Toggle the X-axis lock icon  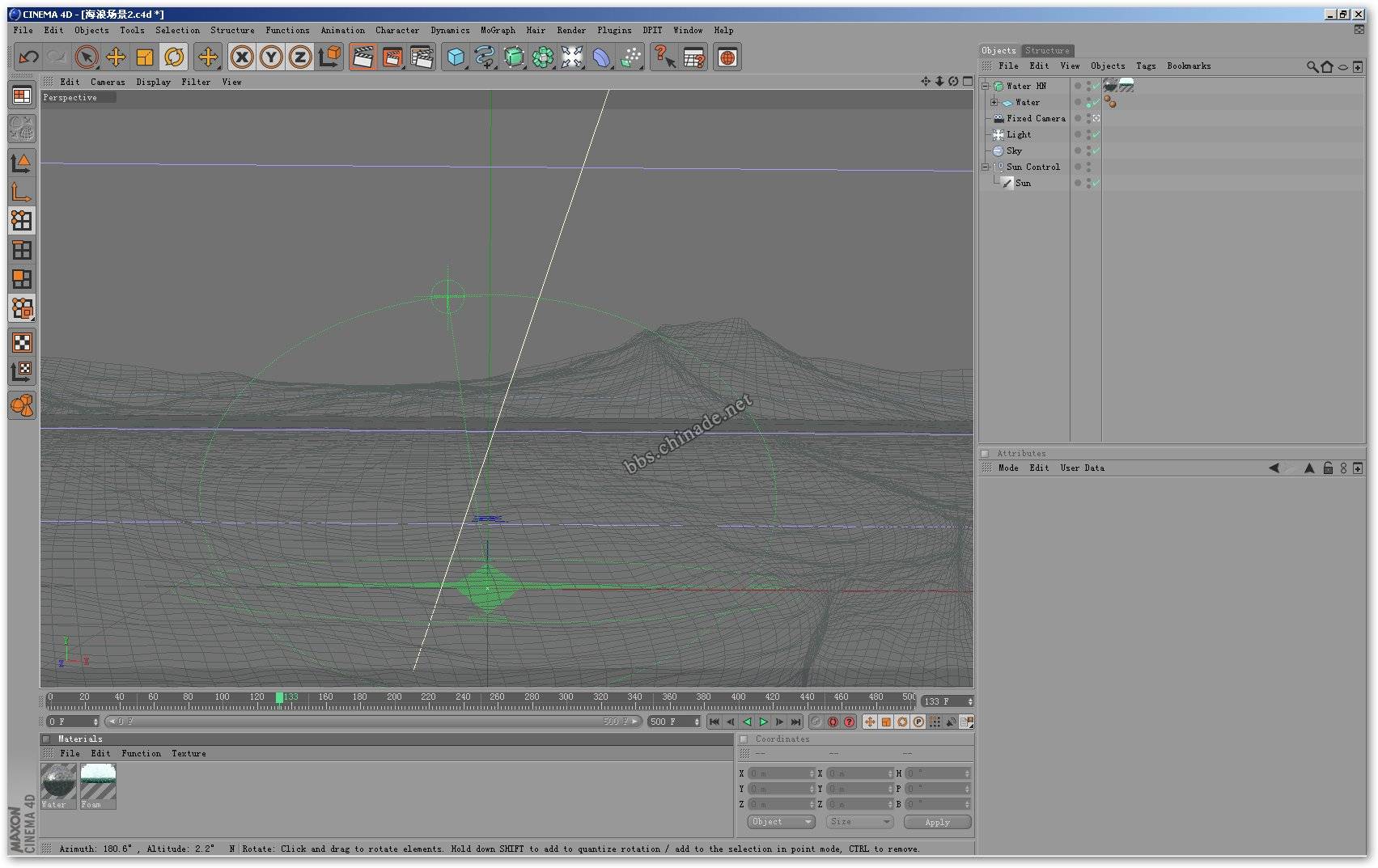(241, 57)
